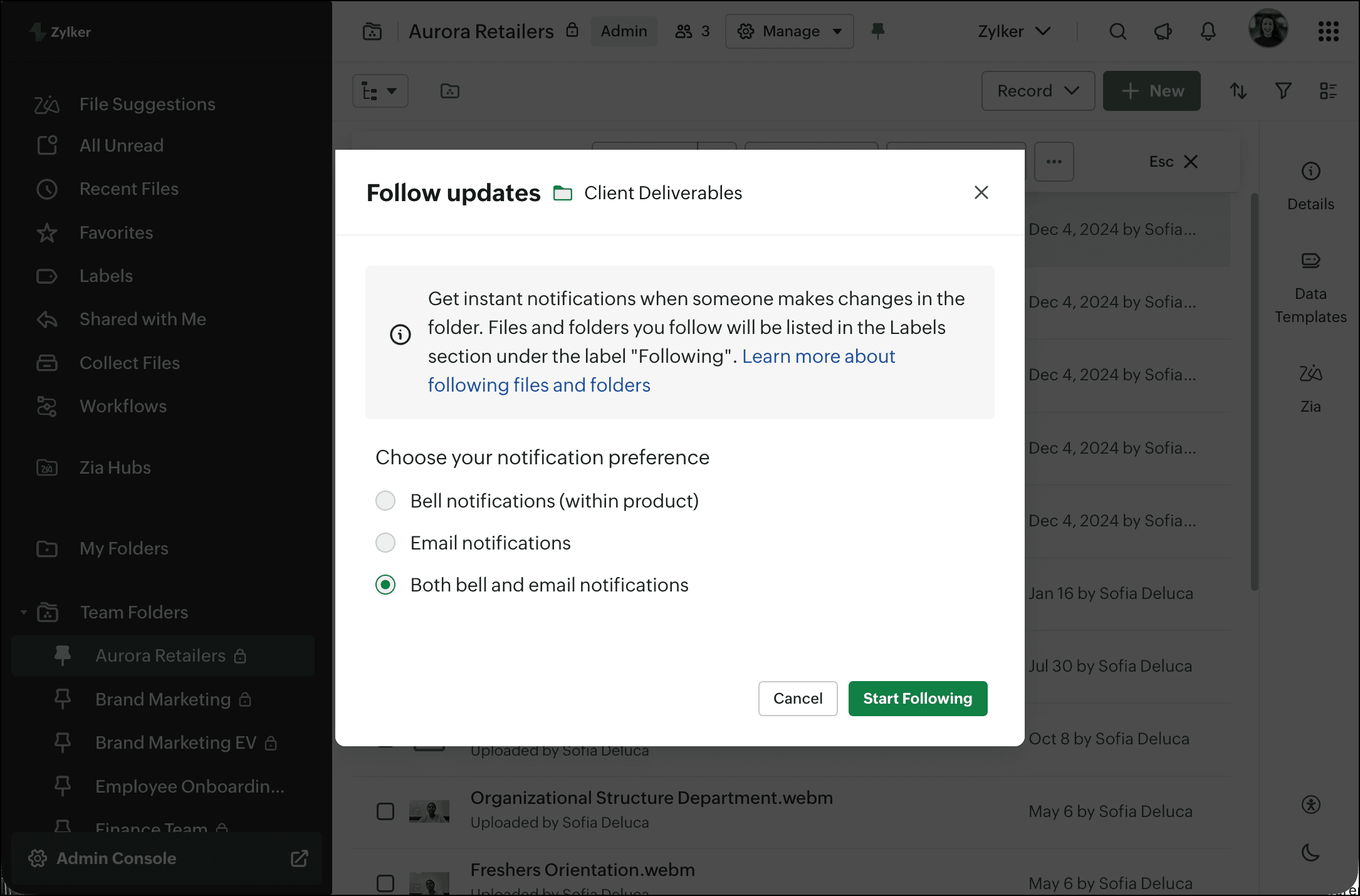Viewport: 1360px width, 896px height.
Task: Expand the Manage dropdown
Action: [789, 31]
